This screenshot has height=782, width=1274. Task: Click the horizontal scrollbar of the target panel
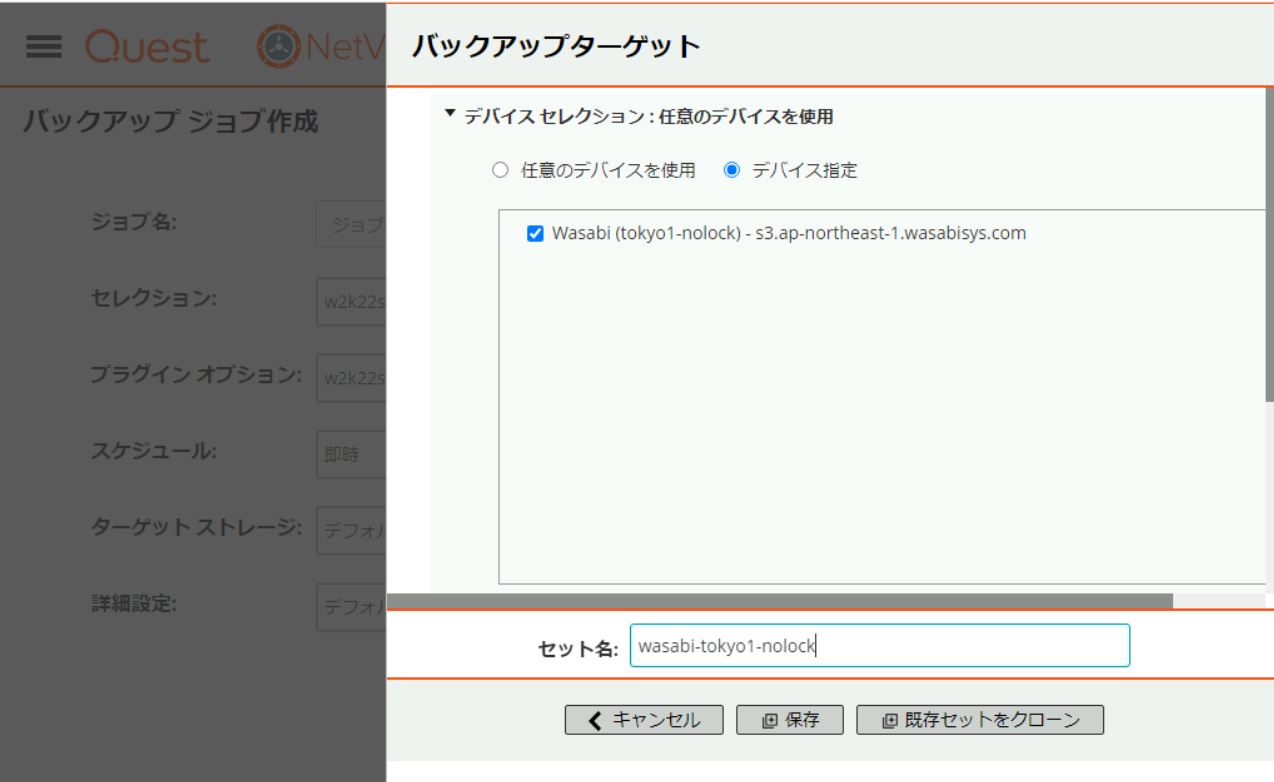pos(779,600)
